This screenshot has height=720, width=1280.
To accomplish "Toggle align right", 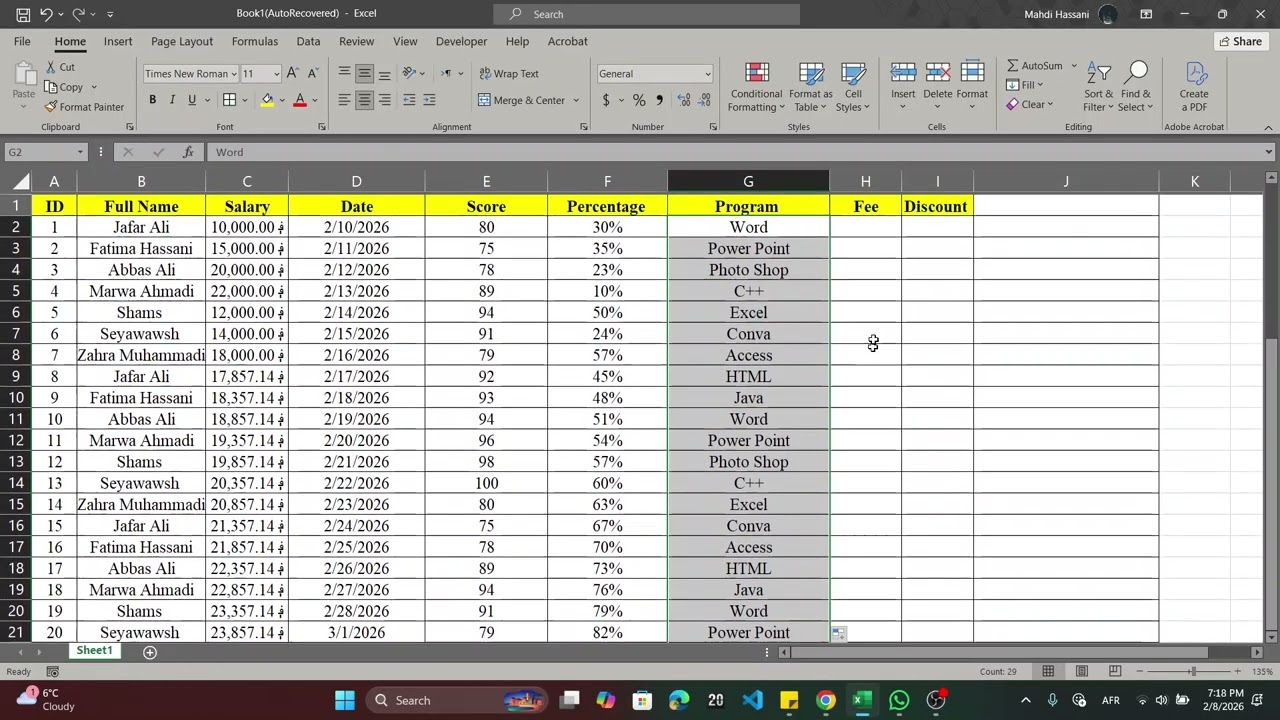I will [385, 100].
